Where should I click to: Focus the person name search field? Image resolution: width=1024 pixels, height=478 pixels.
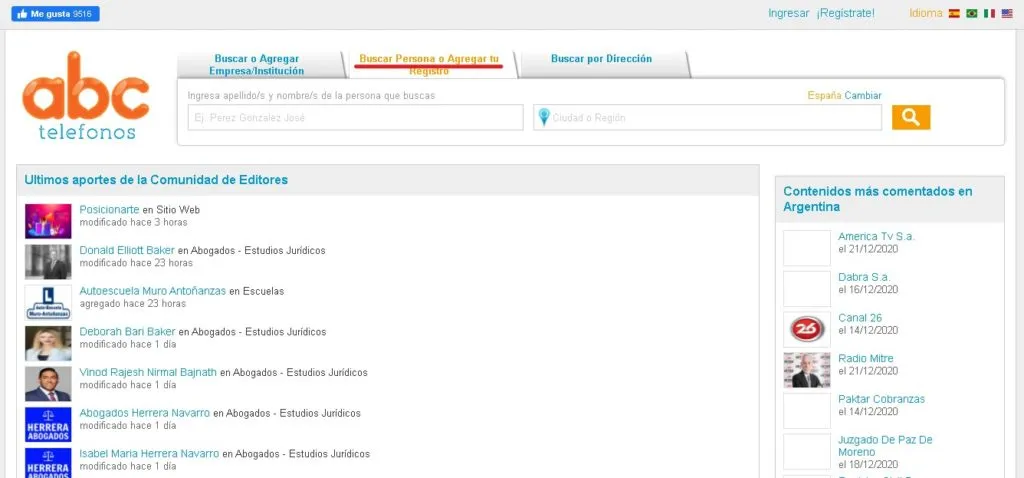355,118
